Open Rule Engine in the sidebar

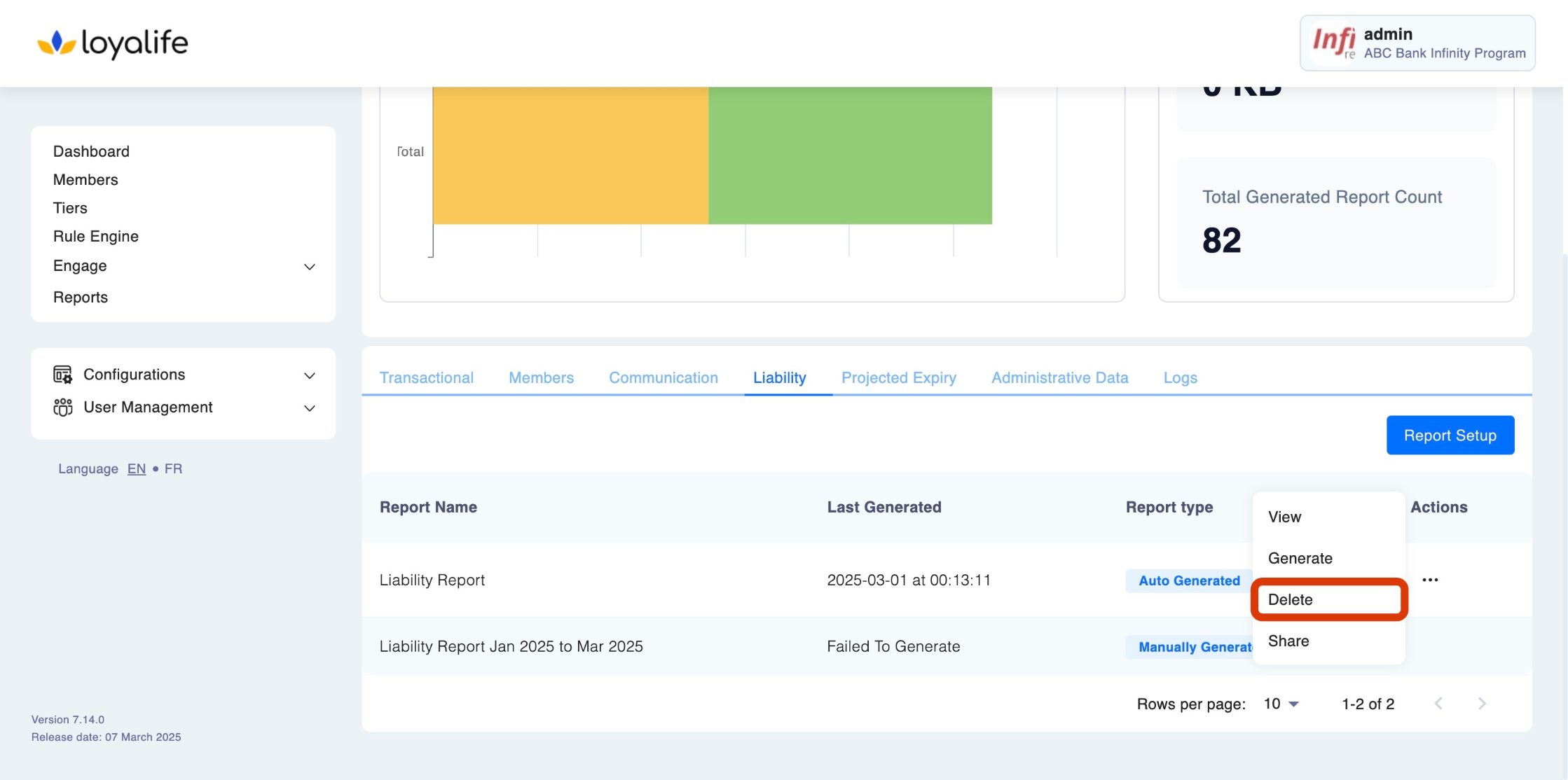tap(96, 236)
